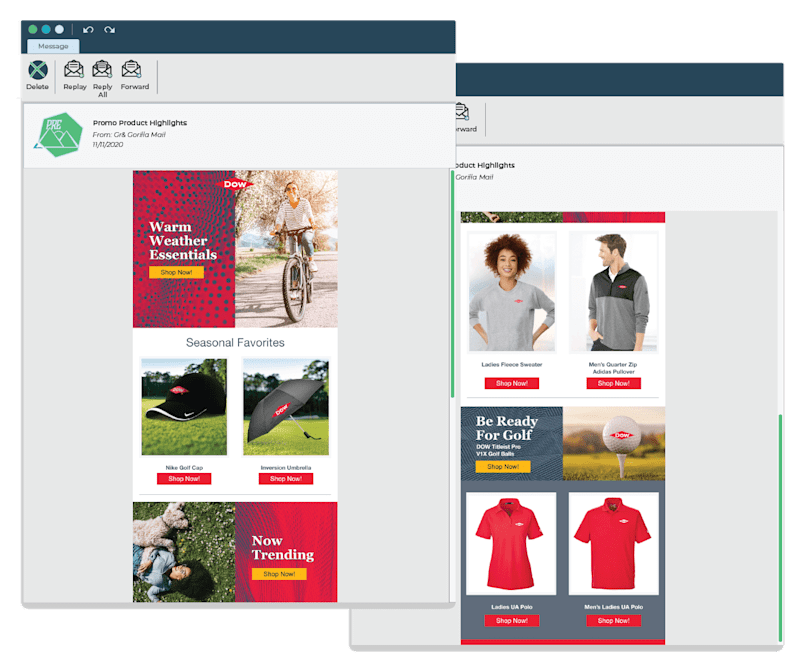Click the DOW logo on top banner
Screen dimensions: 800x672
click(235, 184)
